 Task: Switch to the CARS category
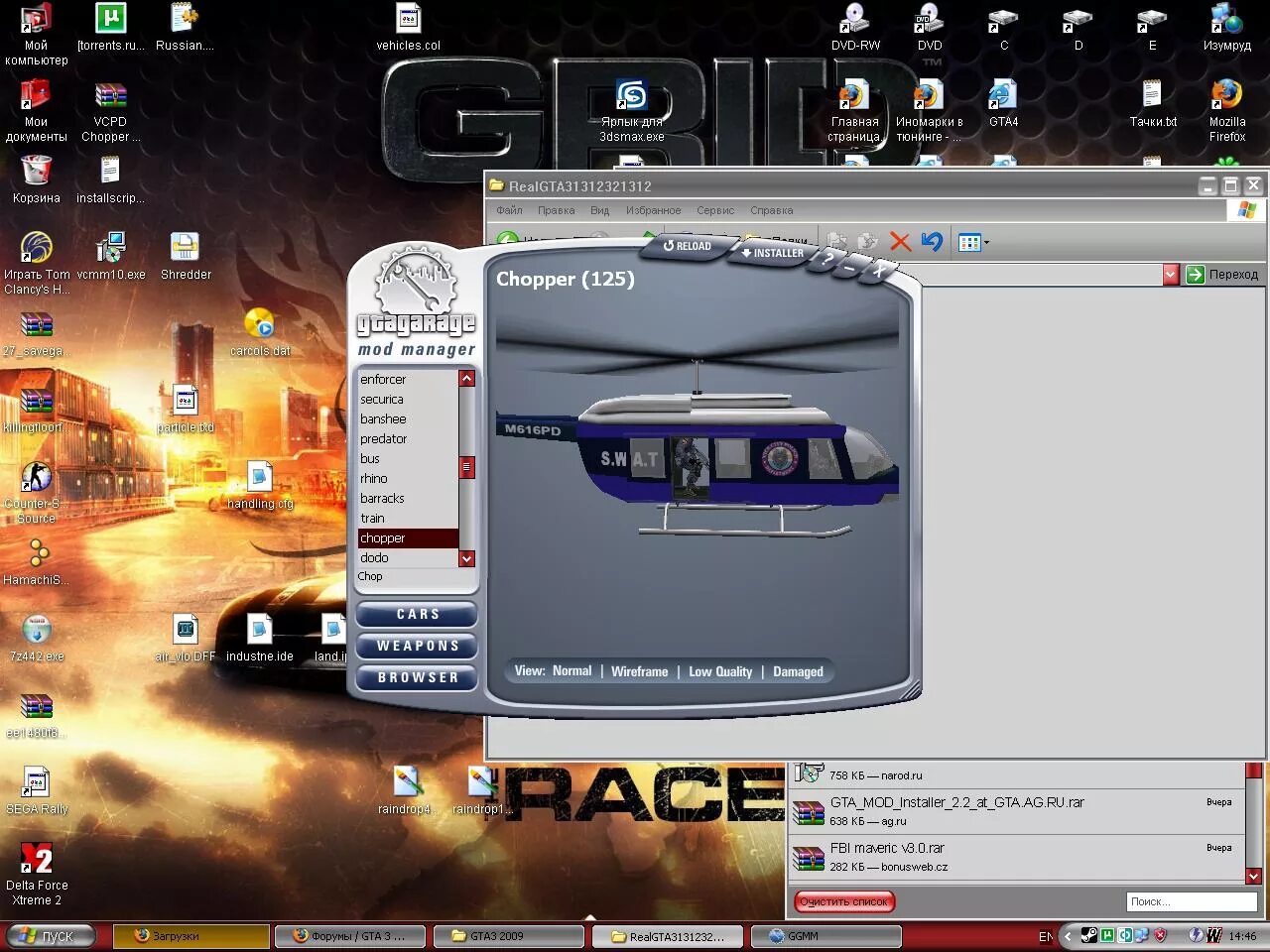click(417, 615)
